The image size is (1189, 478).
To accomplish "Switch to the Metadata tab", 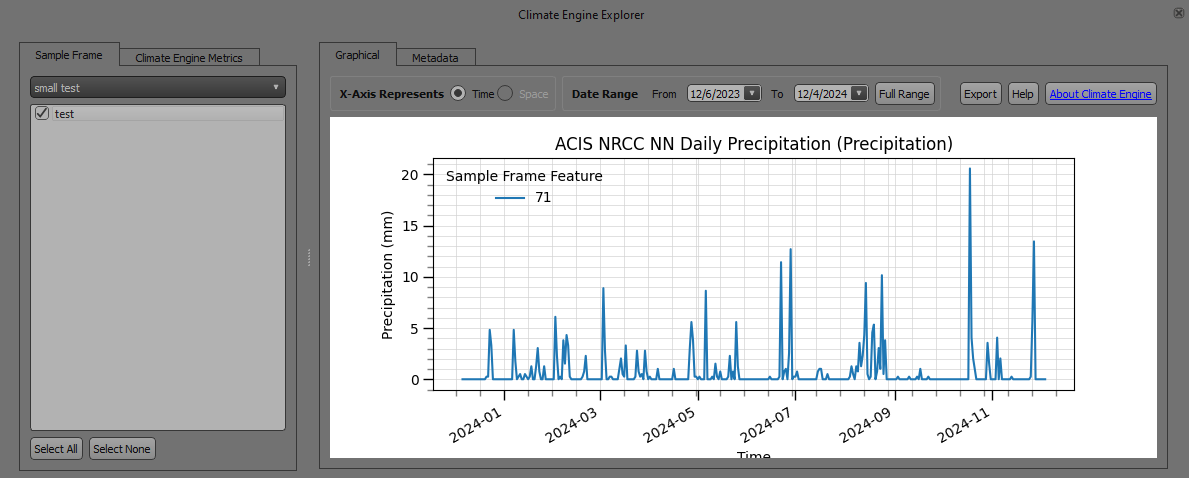I will coord(435,58).
